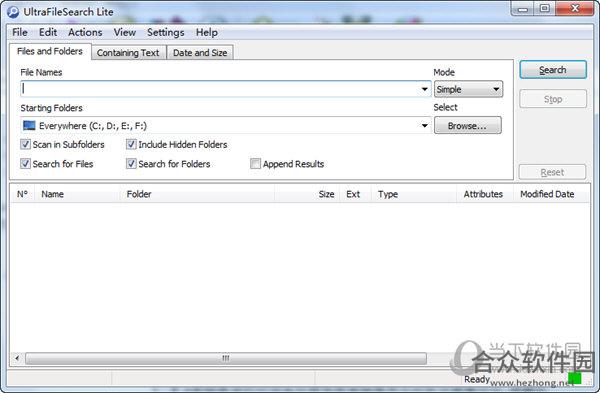600x393 pixels.
Task: Uncheck Search for Folders checkbox
Action: 131,164
